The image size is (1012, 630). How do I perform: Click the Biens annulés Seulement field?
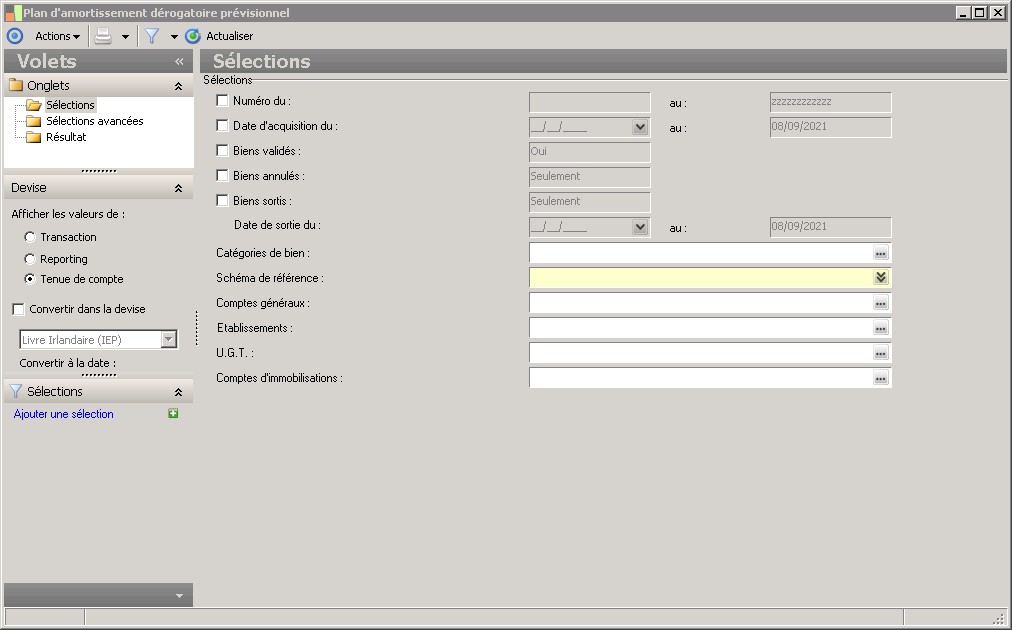[x=589, y=177]
